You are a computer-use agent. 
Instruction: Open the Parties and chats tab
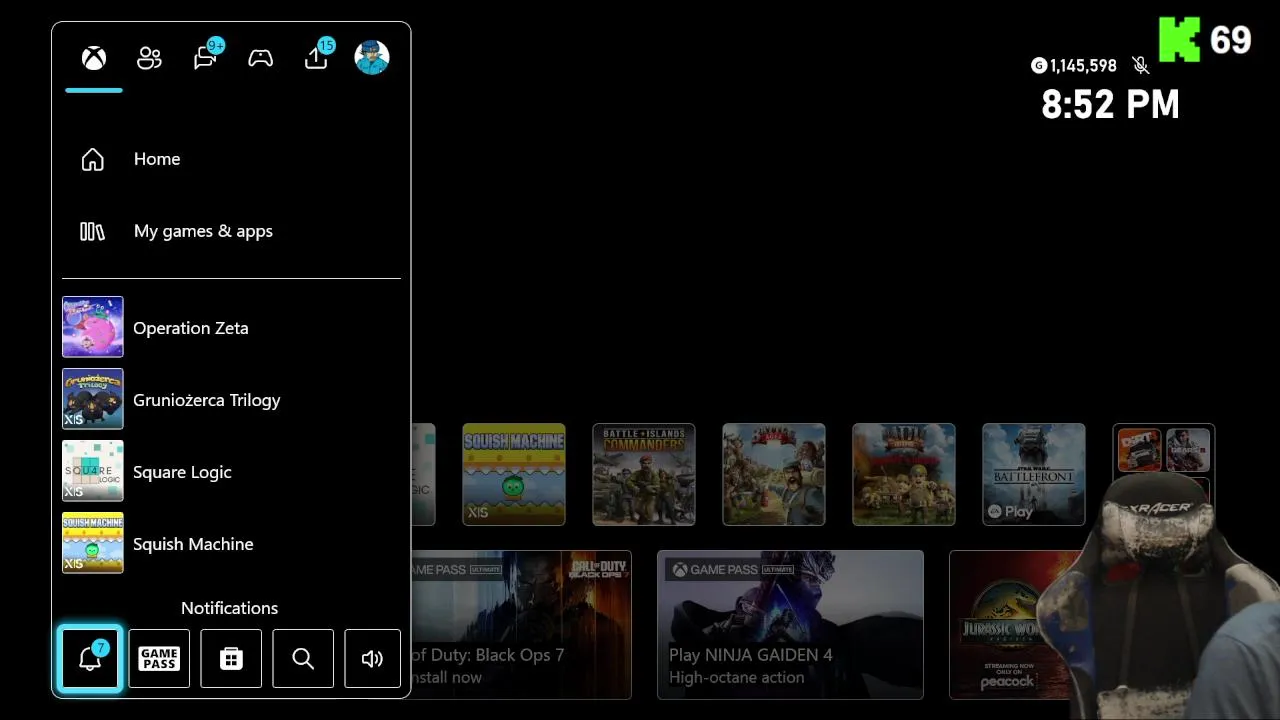coord(206,57)
